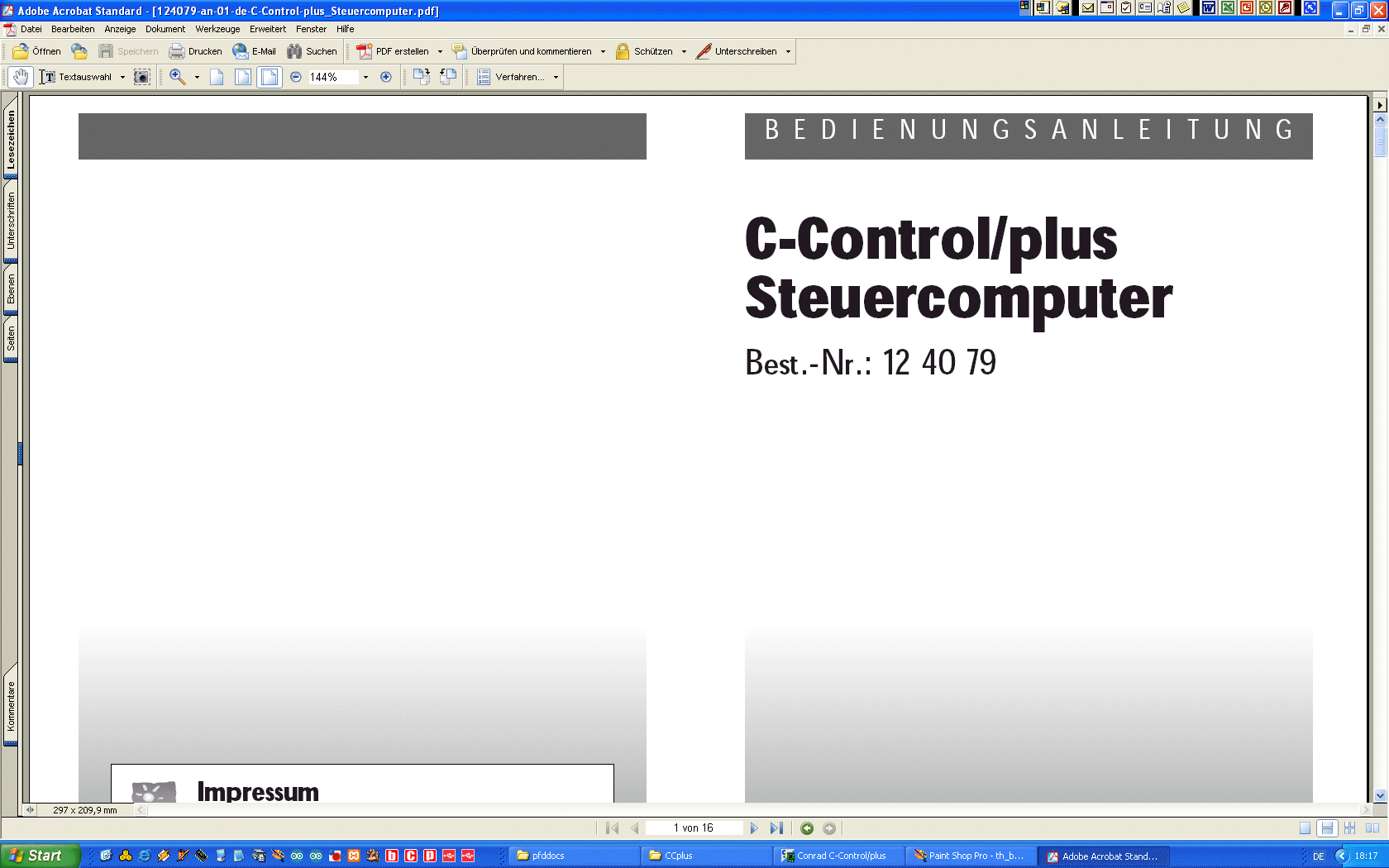Image resolution: width=1389 pixels, height=868 pixels.
Task: Open Überprüfen und kommentieren options
Action: [x=523, y=51]
